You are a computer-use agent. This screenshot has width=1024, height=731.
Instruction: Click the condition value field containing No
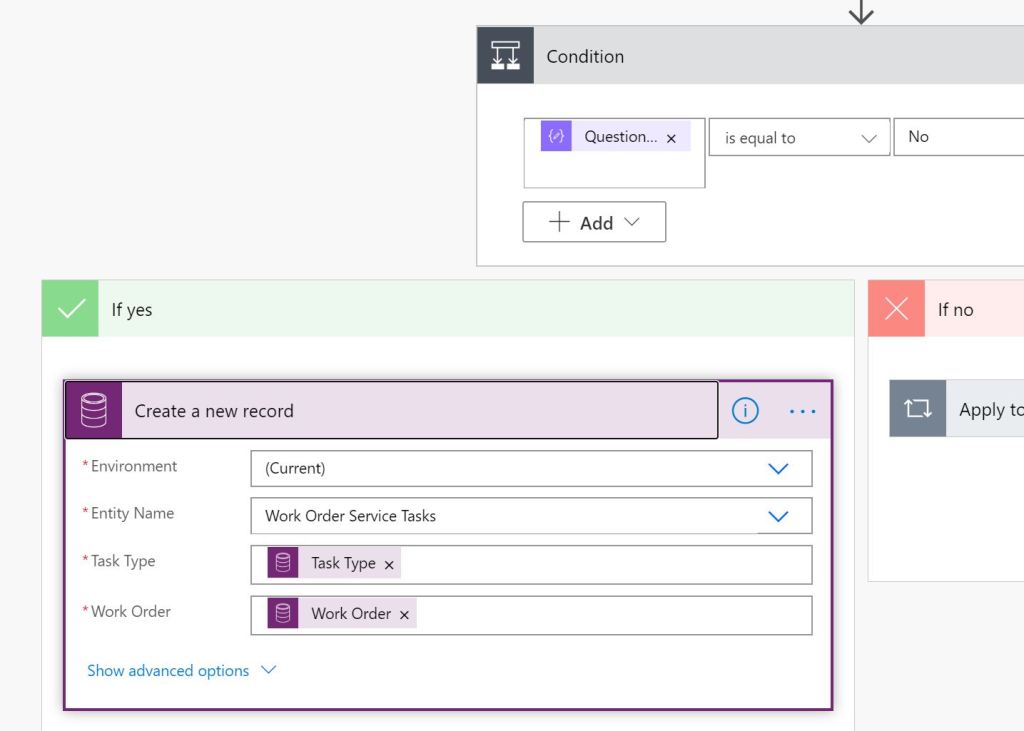[958, 137]
